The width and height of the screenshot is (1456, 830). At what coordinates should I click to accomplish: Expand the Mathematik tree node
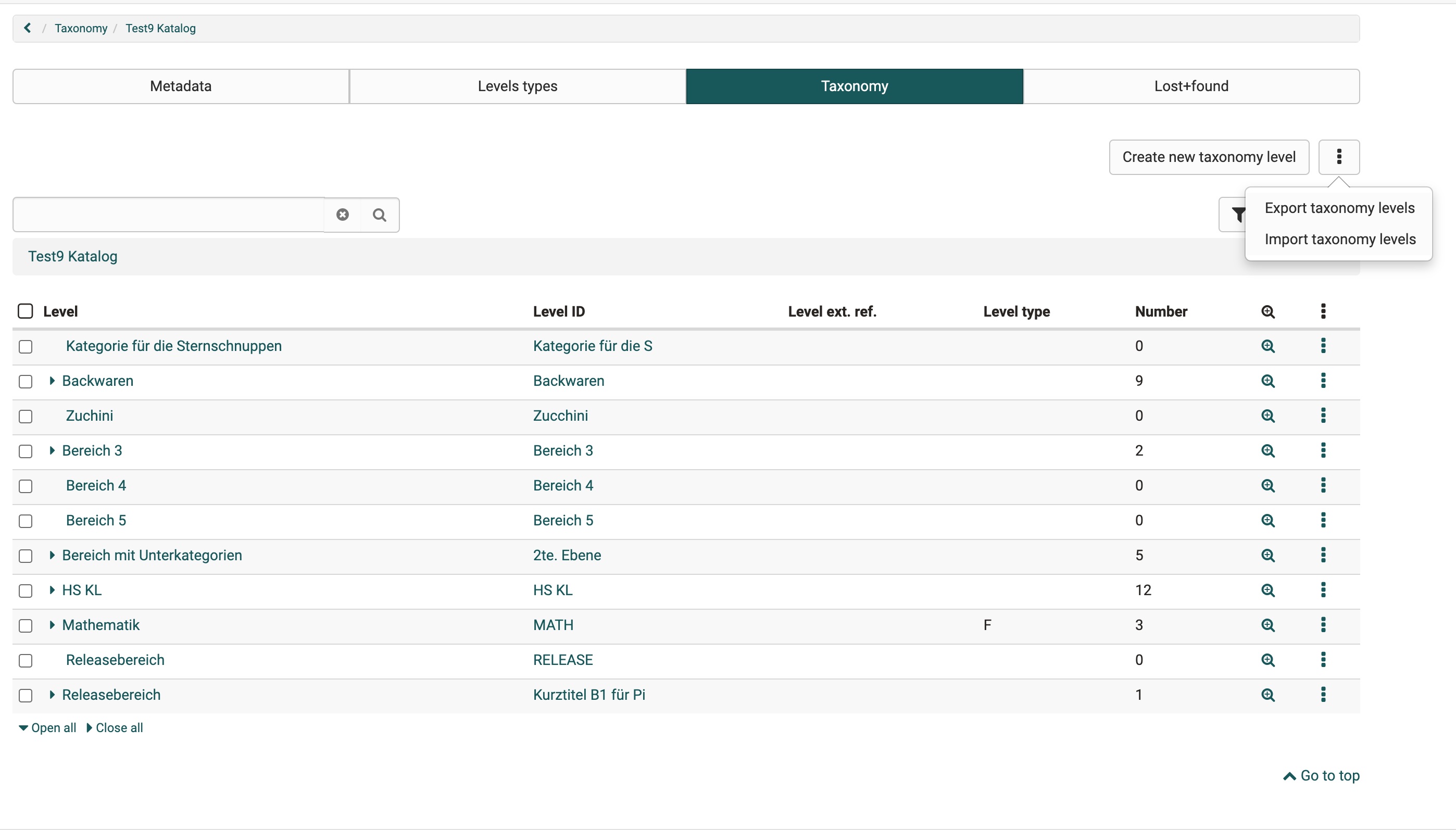tap(52, 625)
